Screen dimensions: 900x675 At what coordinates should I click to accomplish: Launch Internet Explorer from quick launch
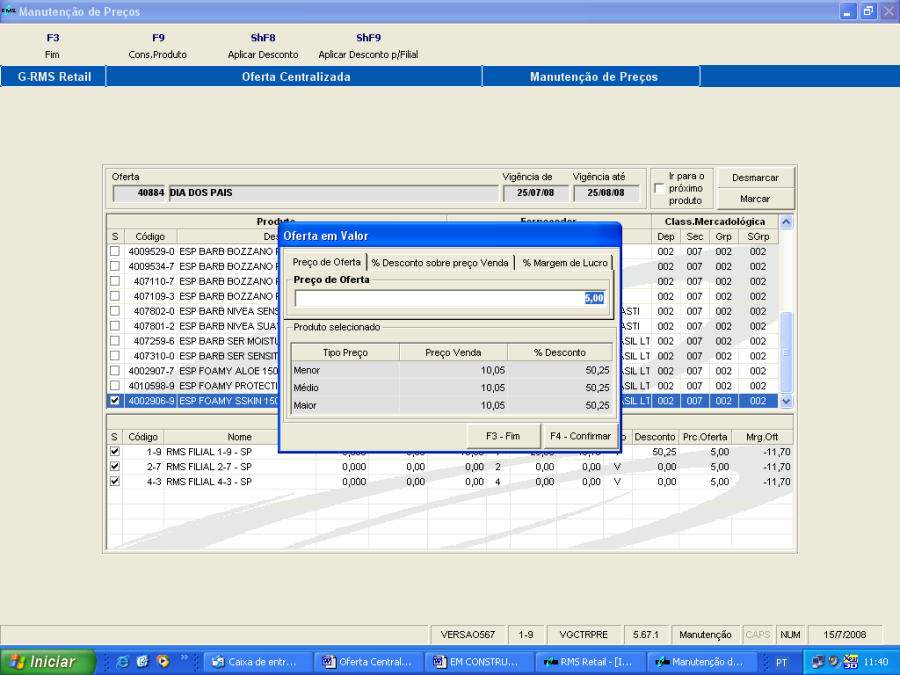tap(123, 662)
